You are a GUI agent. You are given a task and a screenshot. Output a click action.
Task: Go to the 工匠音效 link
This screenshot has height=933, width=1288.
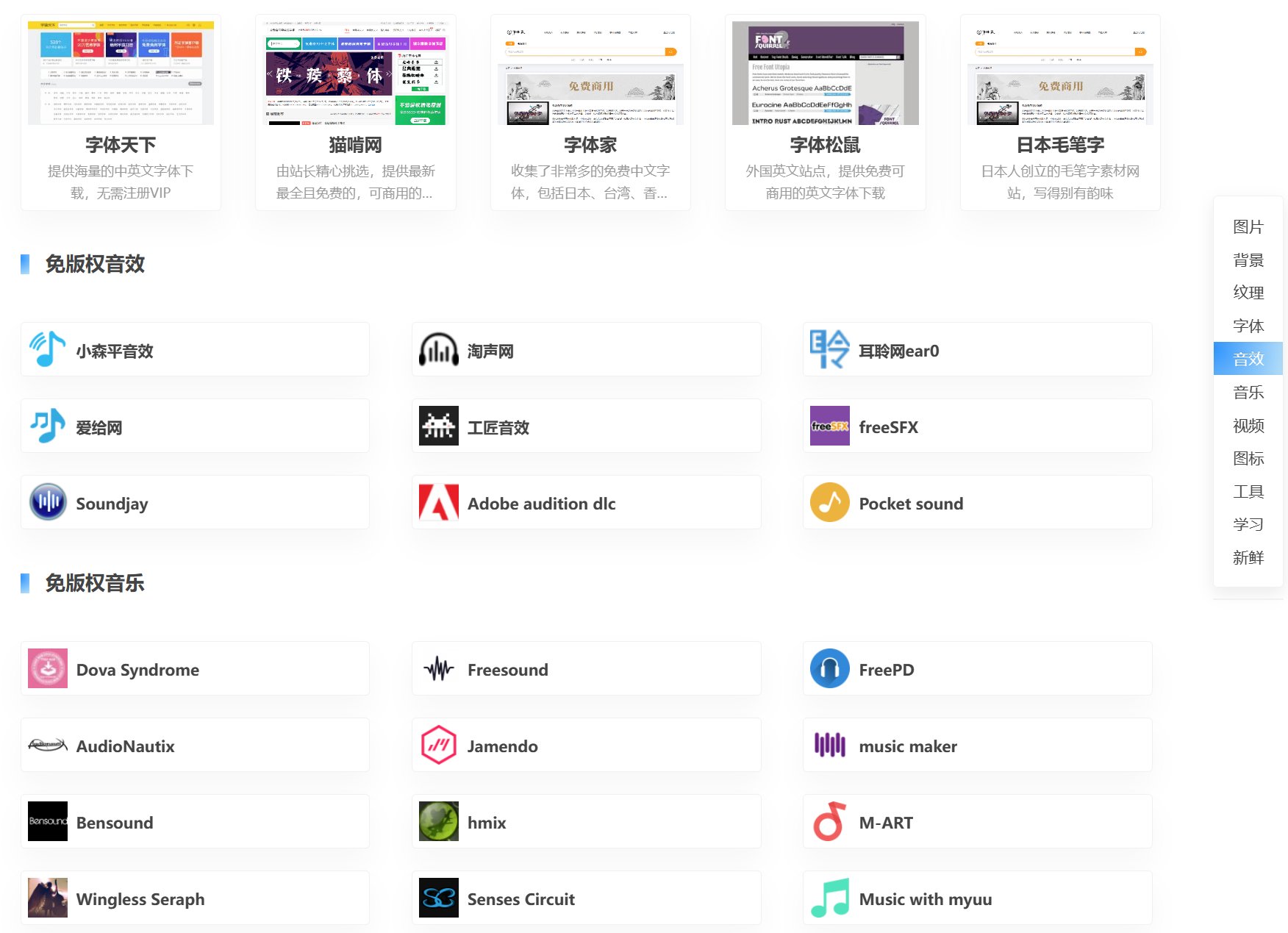pos(498,428)
